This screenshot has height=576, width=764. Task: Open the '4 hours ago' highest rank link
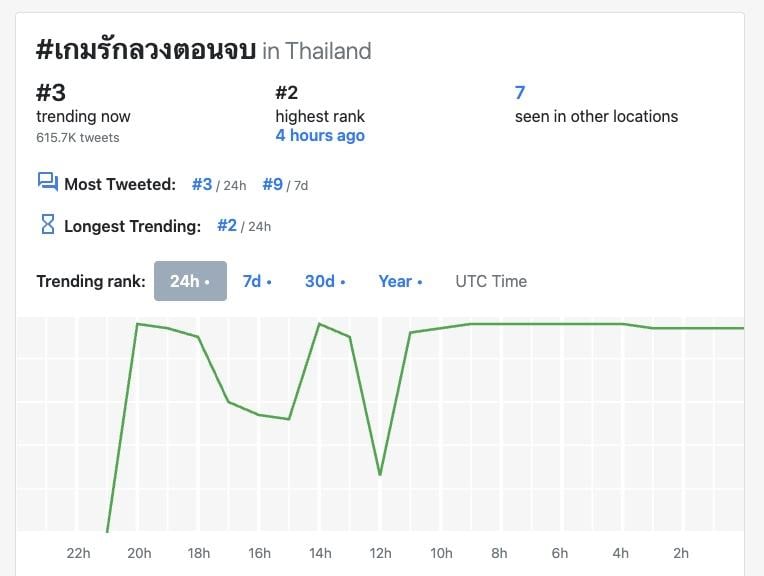(x=320, y=136)
